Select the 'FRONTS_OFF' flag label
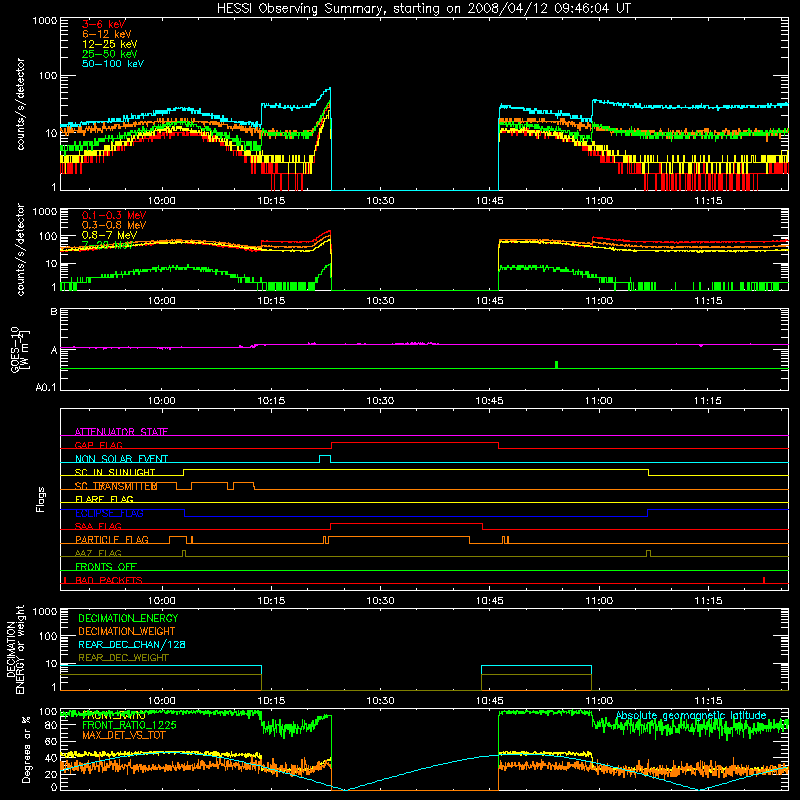Screen dimensions: 800x800 [x=106, y=566]
